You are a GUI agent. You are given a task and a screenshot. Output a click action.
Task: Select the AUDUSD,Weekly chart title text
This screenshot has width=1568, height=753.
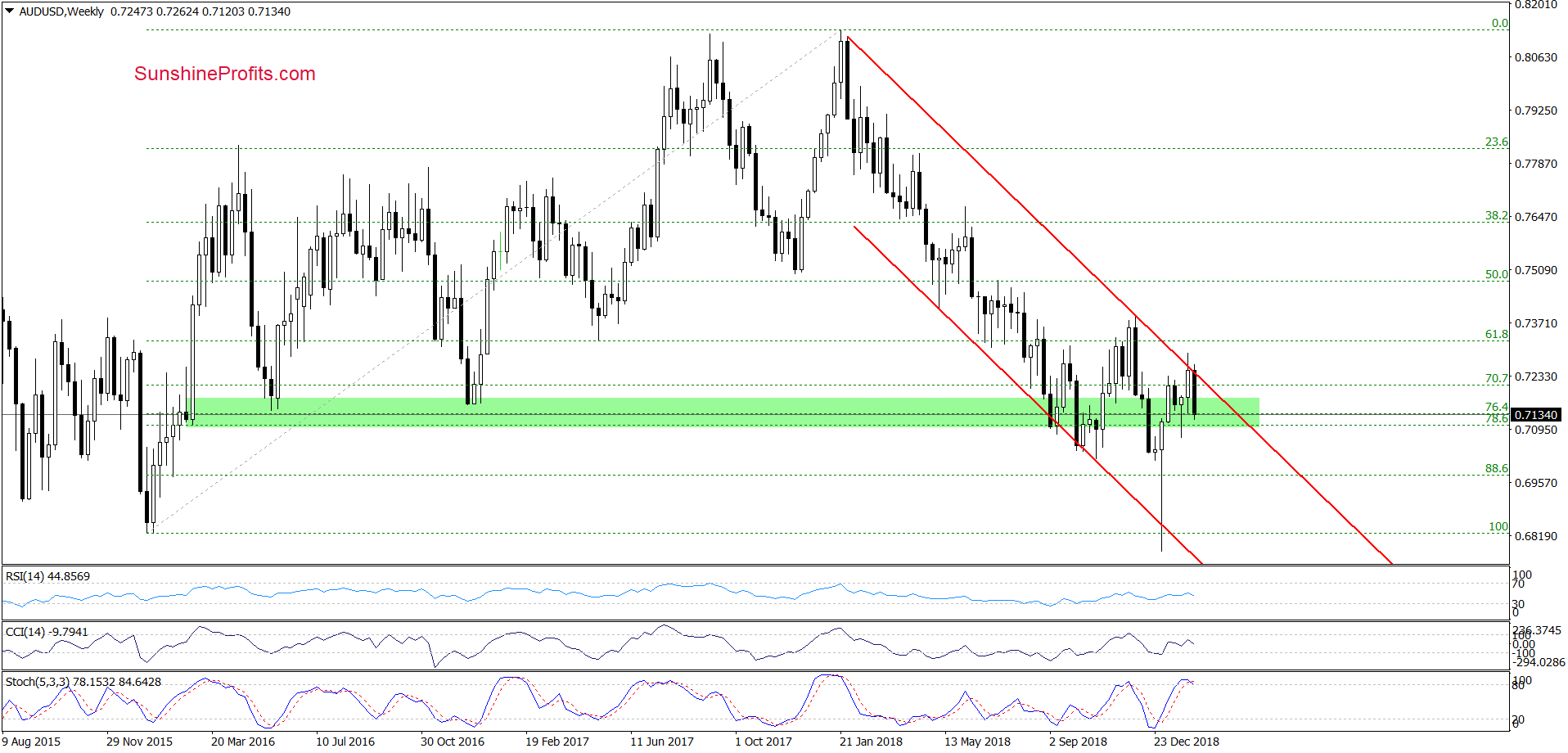(x=61, y=11)
